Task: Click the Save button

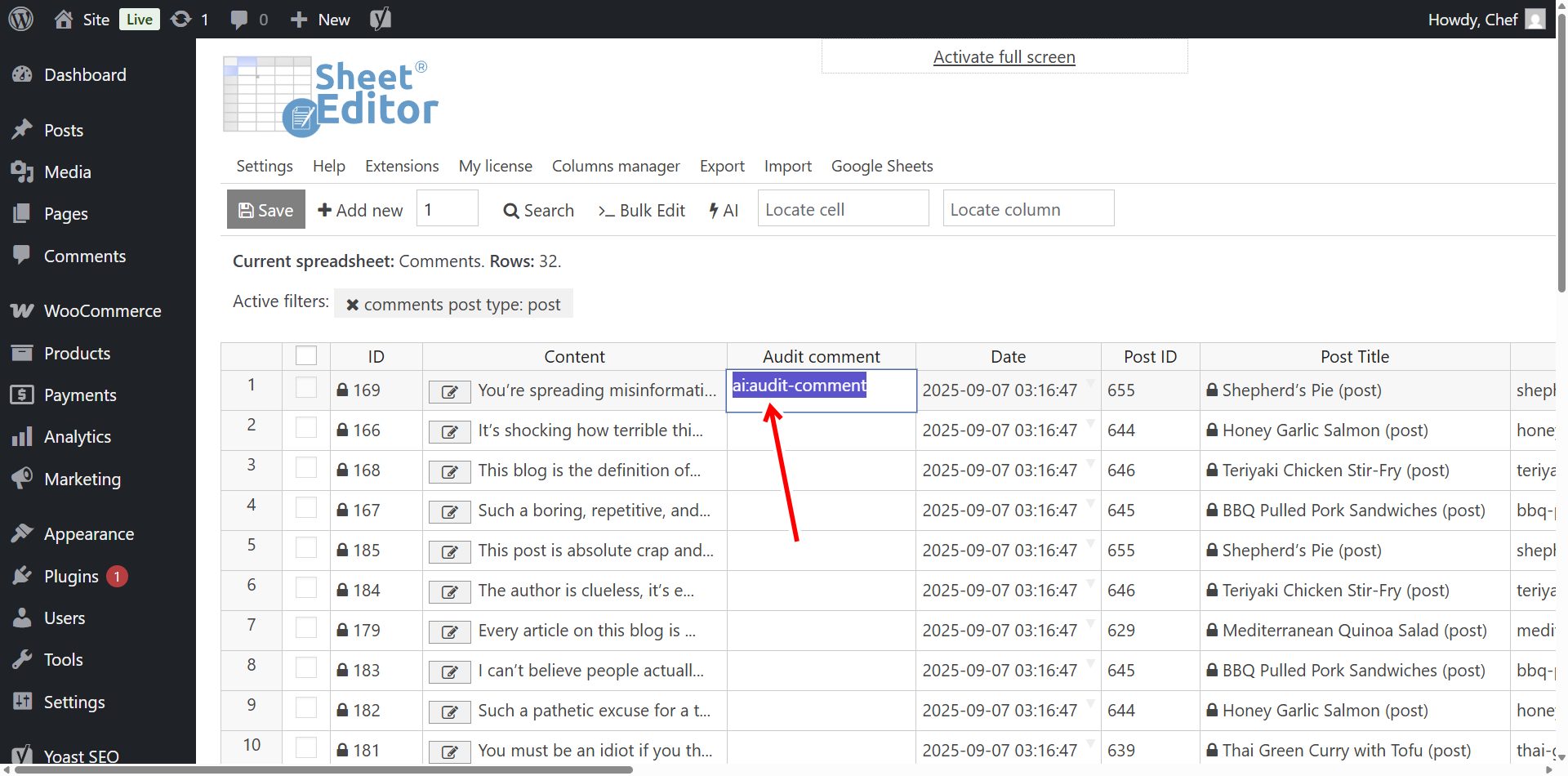Action: pos(266,209)
